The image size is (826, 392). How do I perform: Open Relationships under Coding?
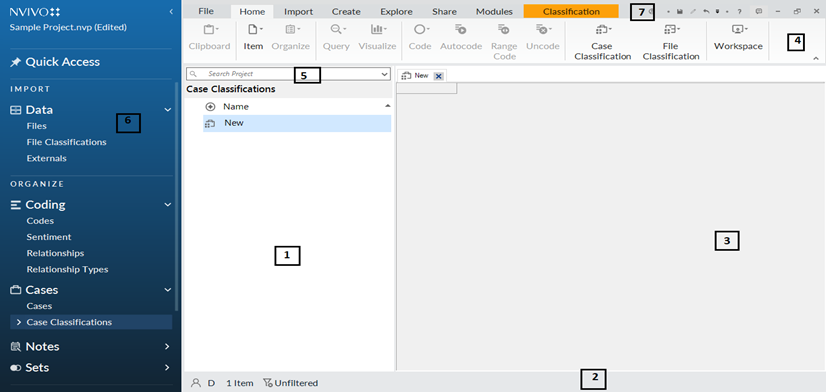click(x=55, y=253)
